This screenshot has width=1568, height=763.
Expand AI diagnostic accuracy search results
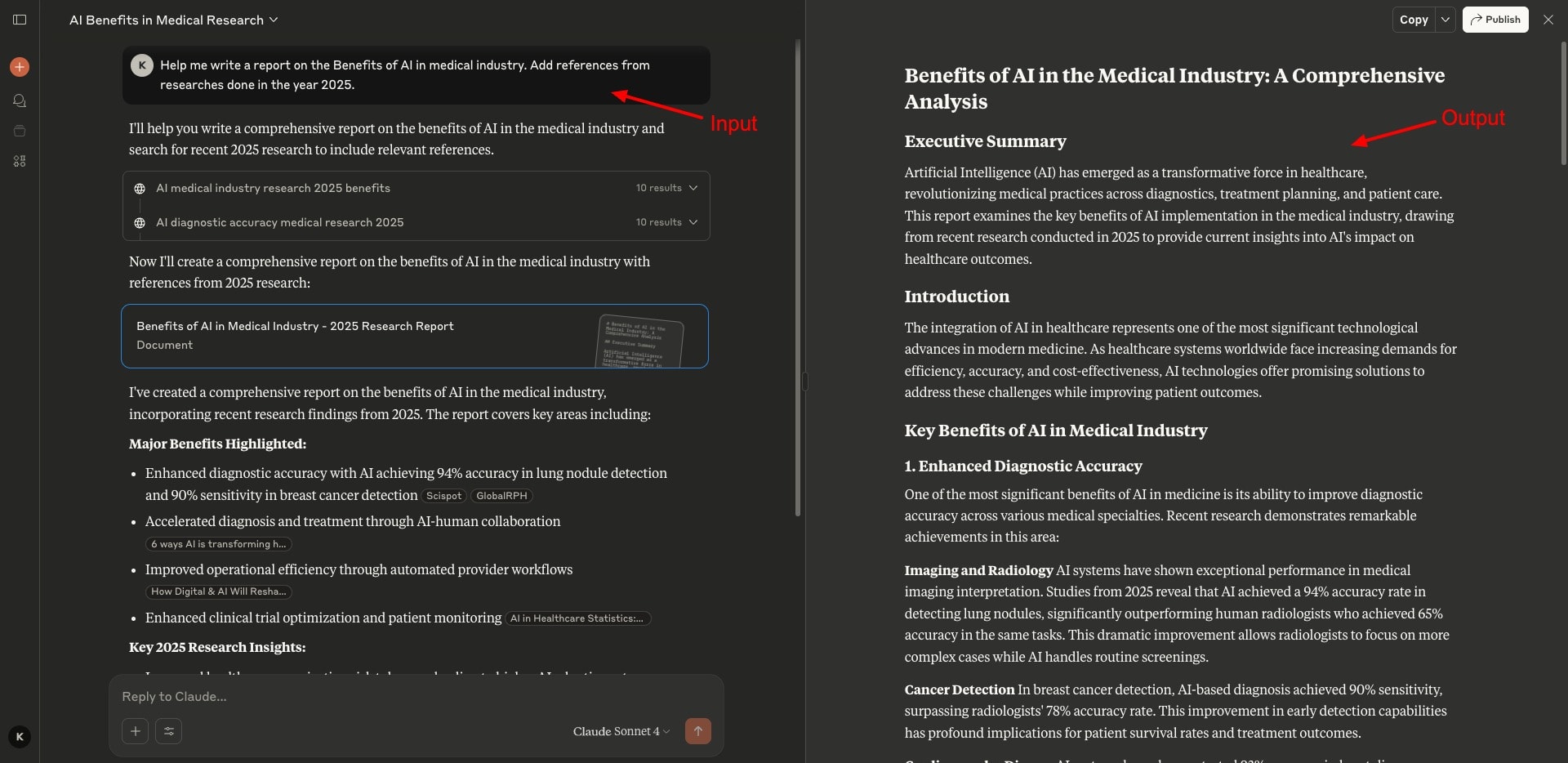[693, 222]
